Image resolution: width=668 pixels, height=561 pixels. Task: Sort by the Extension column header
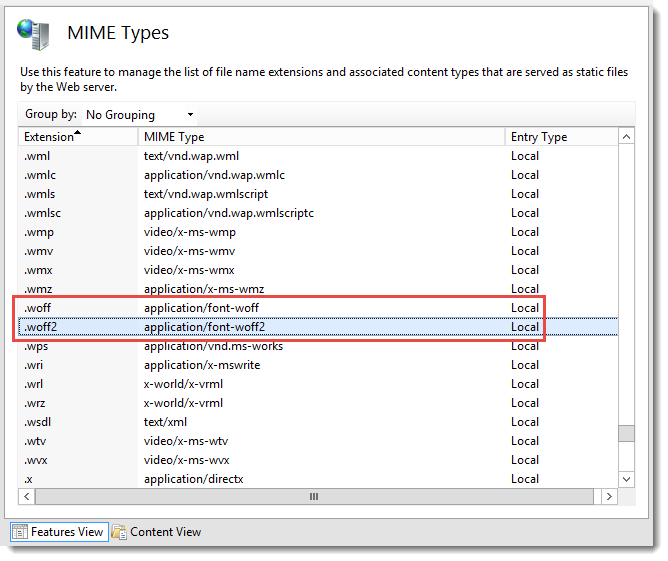(78, 137)
